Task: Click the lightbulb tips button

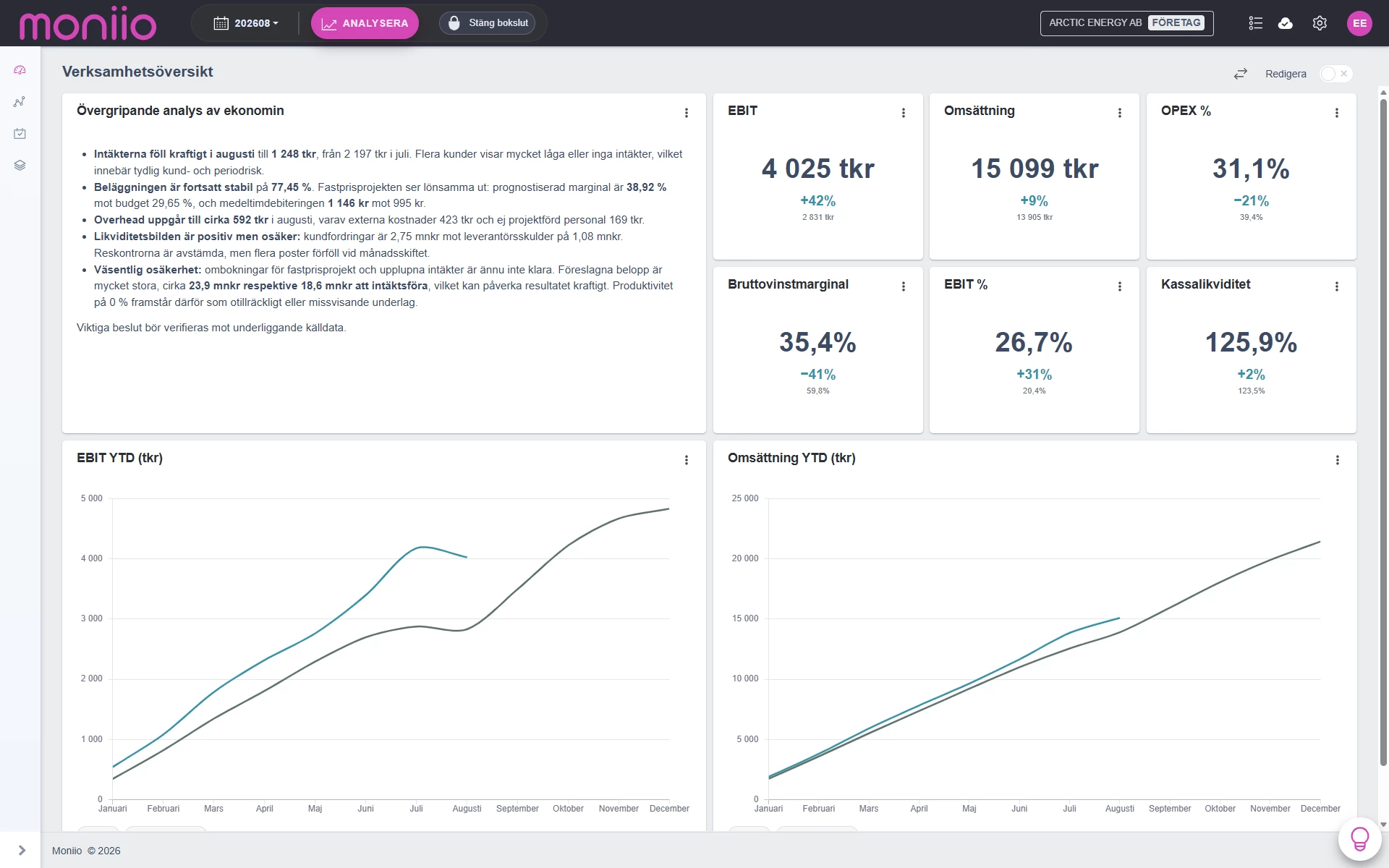Action: (1359, 839)
